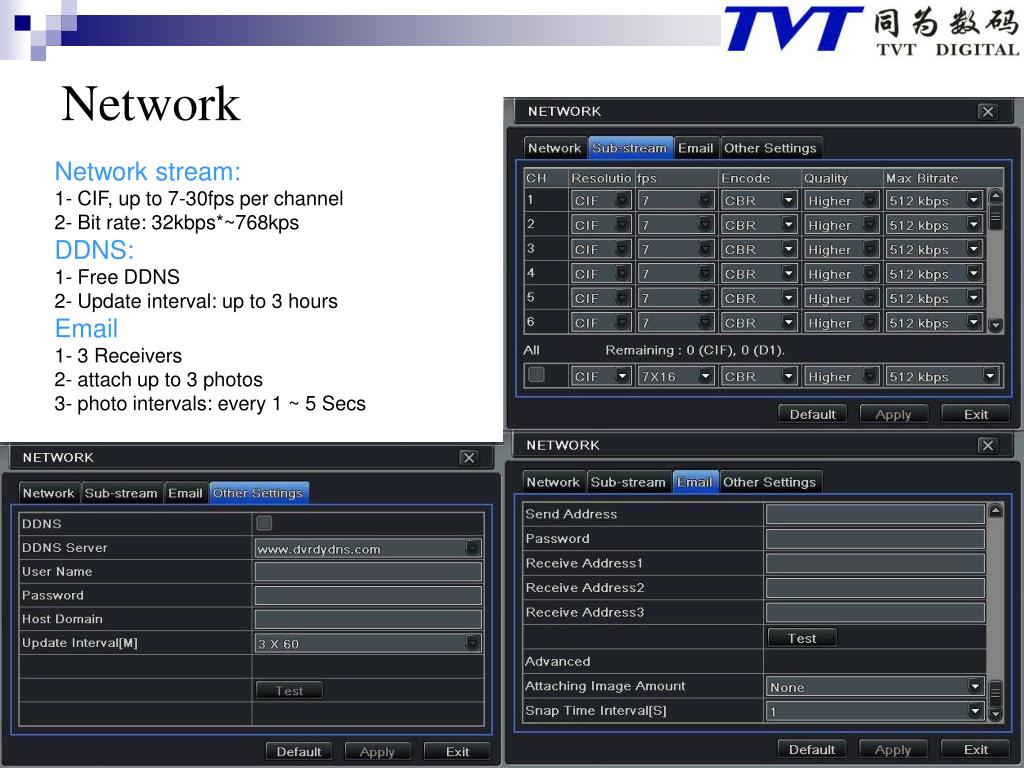Click scroll up arrow in Email list
The width and height of the screenshot is (1024, 768).
click(x=995, y=511)
